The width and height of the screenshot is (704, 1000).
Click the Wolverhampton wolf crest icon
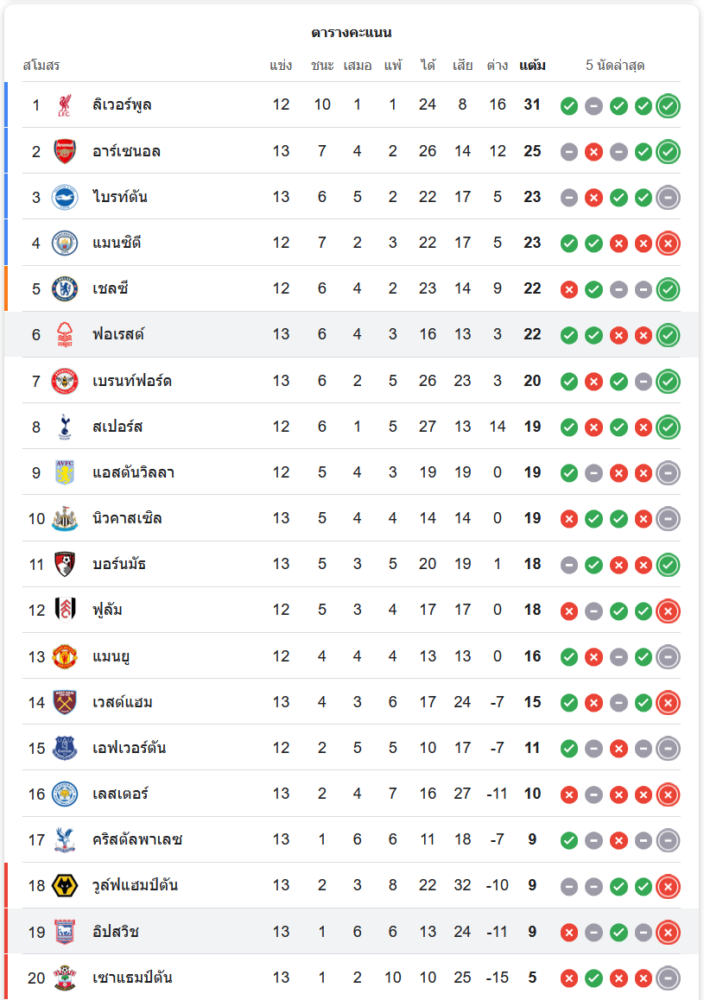click(x=65, y=885)
